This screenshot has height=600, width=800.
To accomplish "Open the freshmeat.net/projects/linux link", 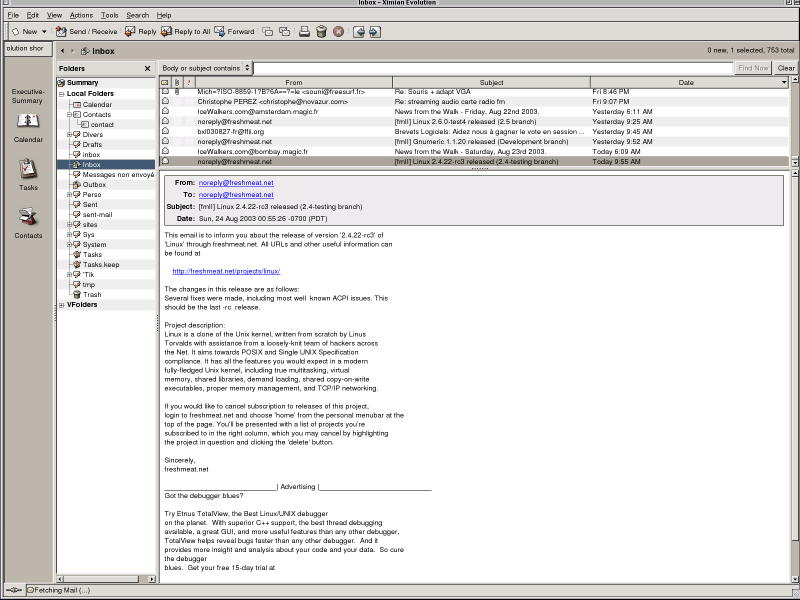I will (226, 271).
